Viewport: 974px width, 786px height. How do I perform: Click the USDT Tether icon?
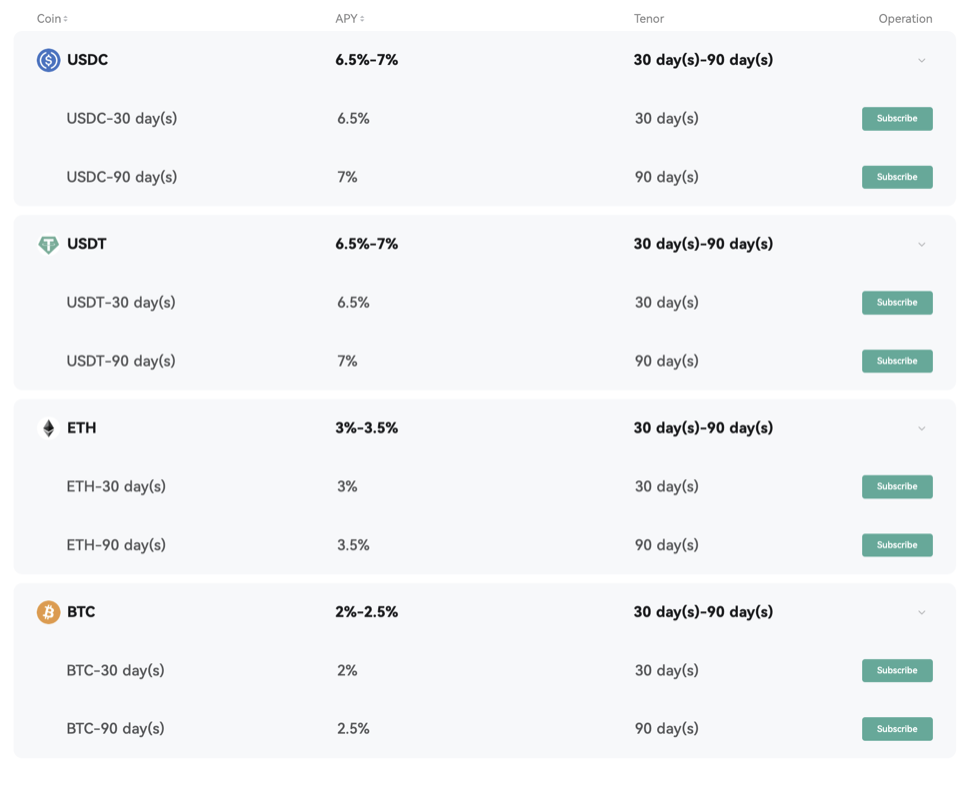pos(48,244)
